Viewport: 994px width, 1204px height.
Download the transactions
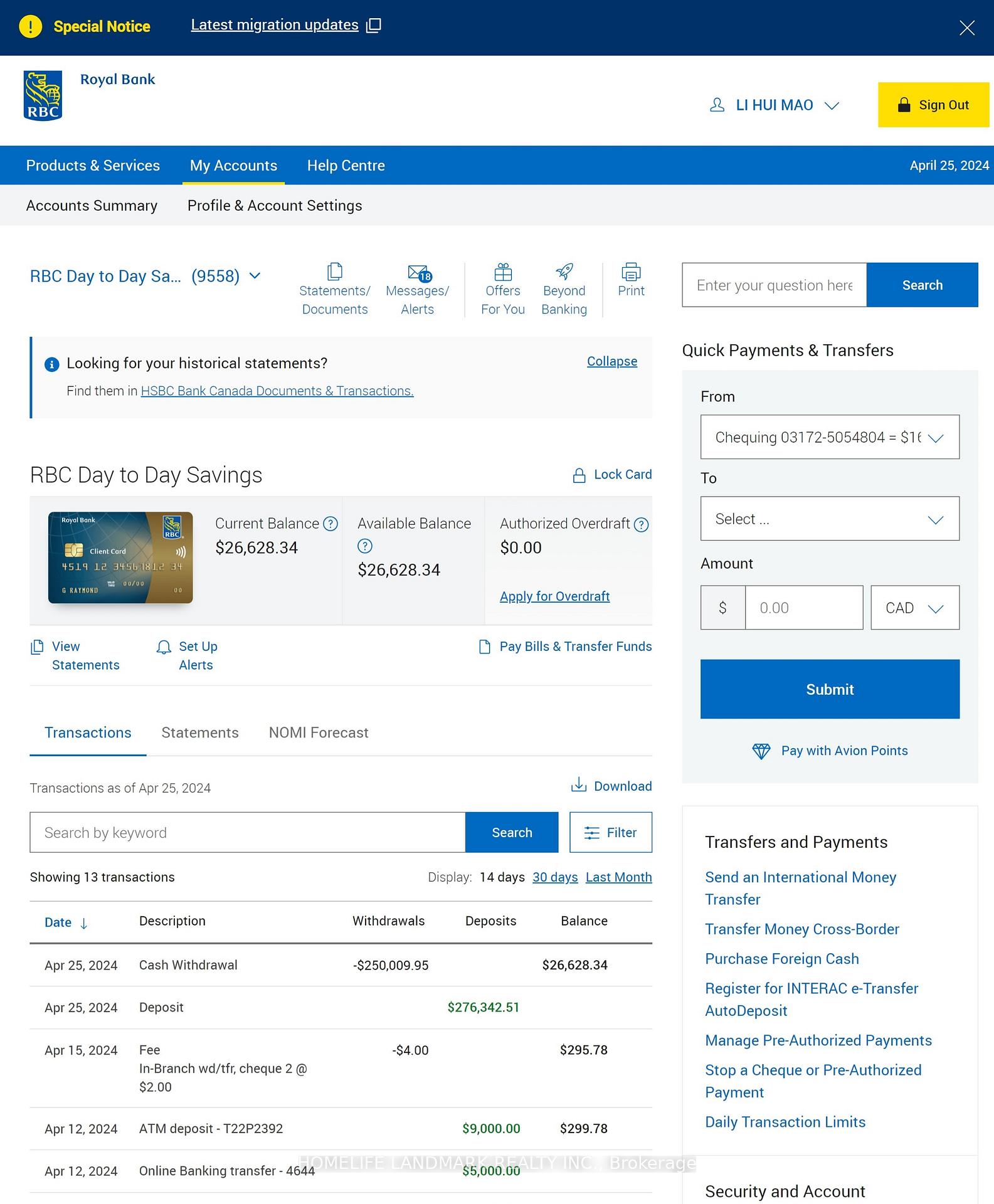(611, 786)
